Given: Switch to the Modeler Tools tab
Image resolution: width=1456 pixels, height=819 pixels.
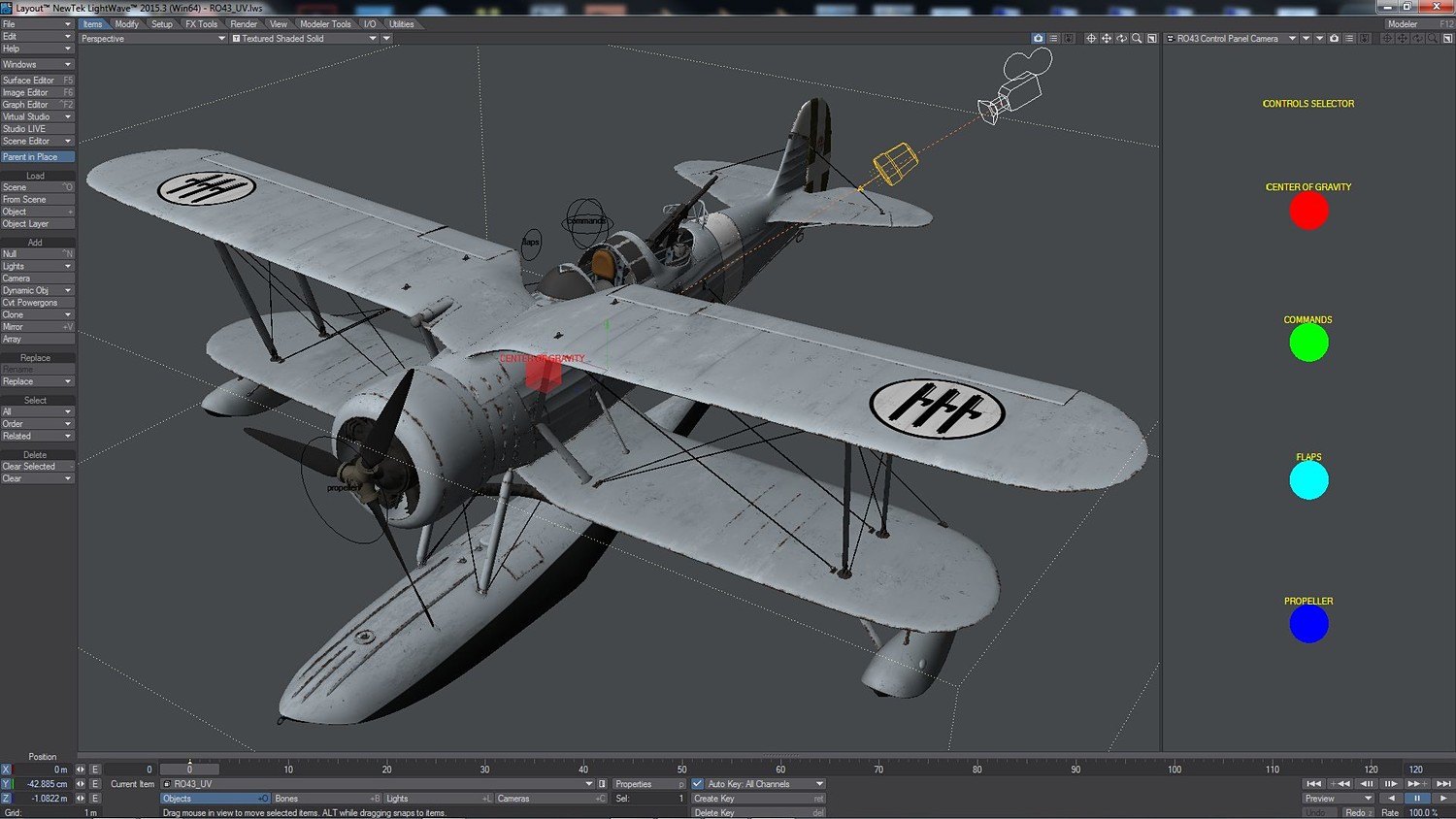Looking at the screenshot, I should [x=325, y=24].
